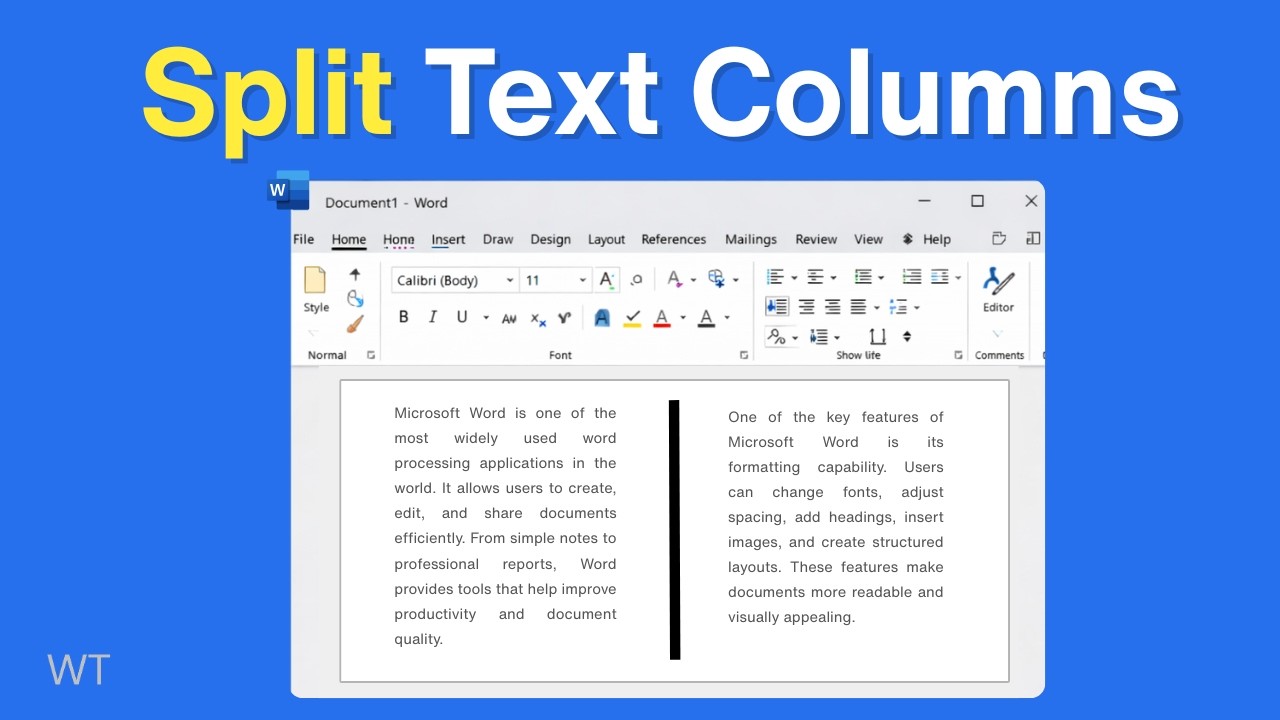Click the A icon with purple marker
Image resolution: width=1280 pixels, height=720 pixels.
675,279
